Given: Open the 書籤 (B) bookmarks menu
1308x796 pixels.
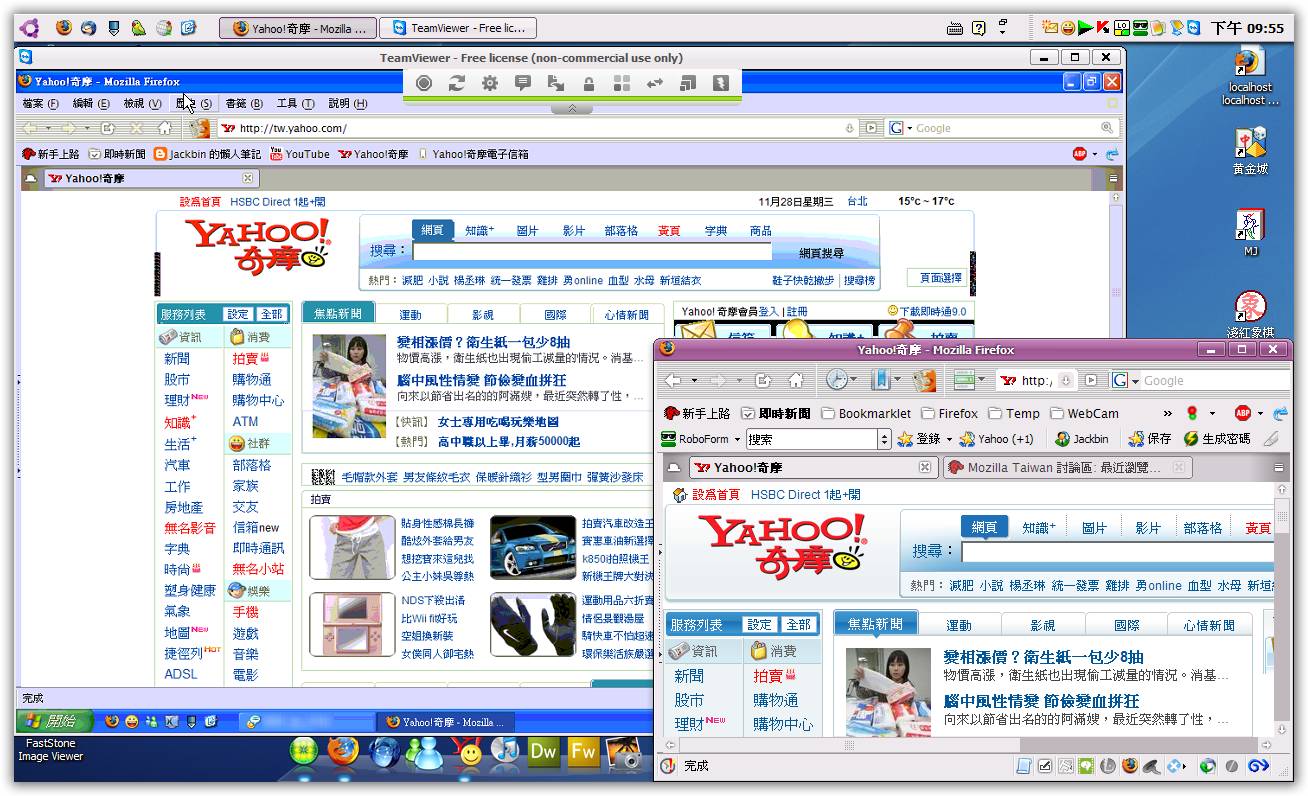Looking at the screenshot, I should 243,103.
